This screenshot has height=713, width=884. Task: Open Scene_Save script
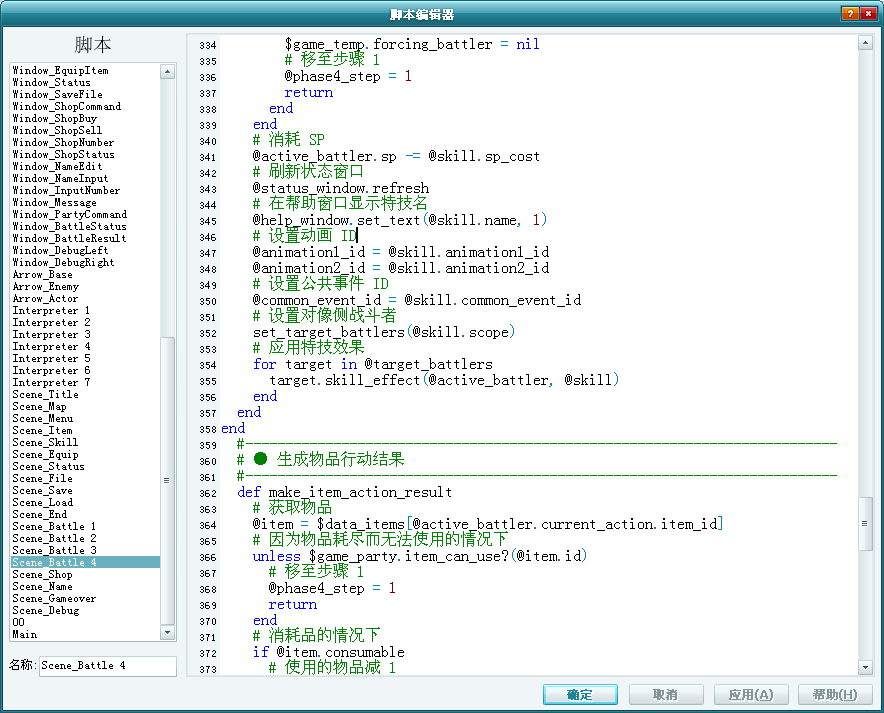[43, 490]
